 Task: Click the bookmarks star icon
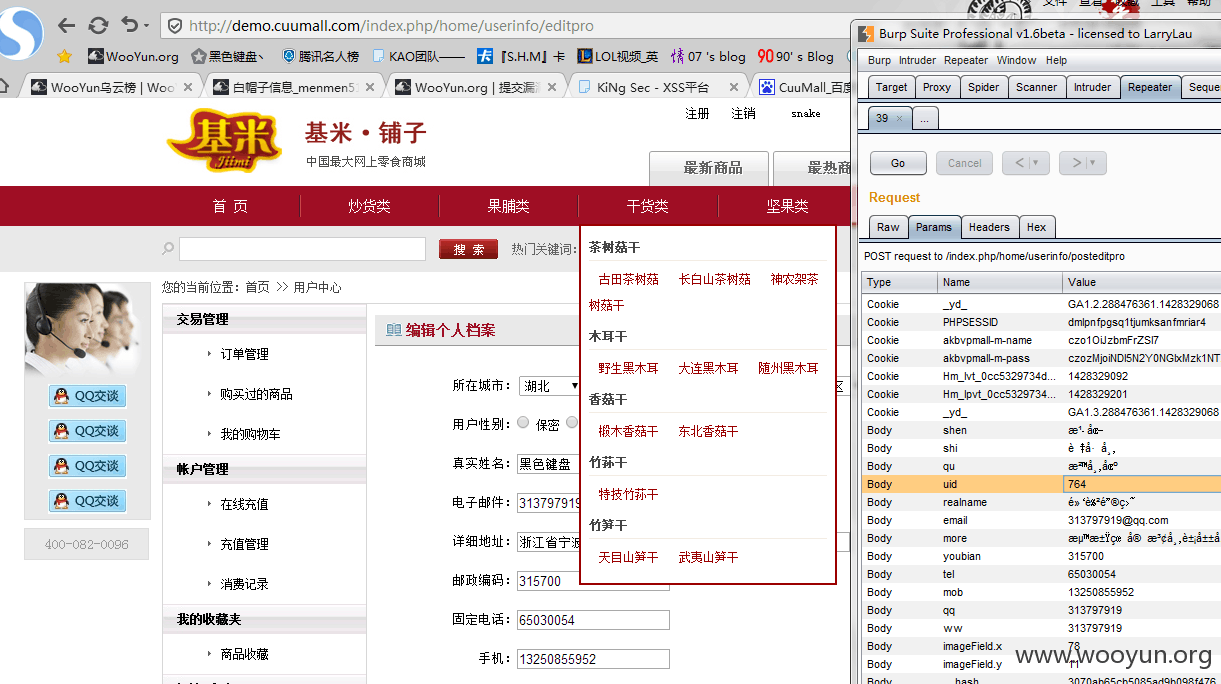[x=65, y=56]
